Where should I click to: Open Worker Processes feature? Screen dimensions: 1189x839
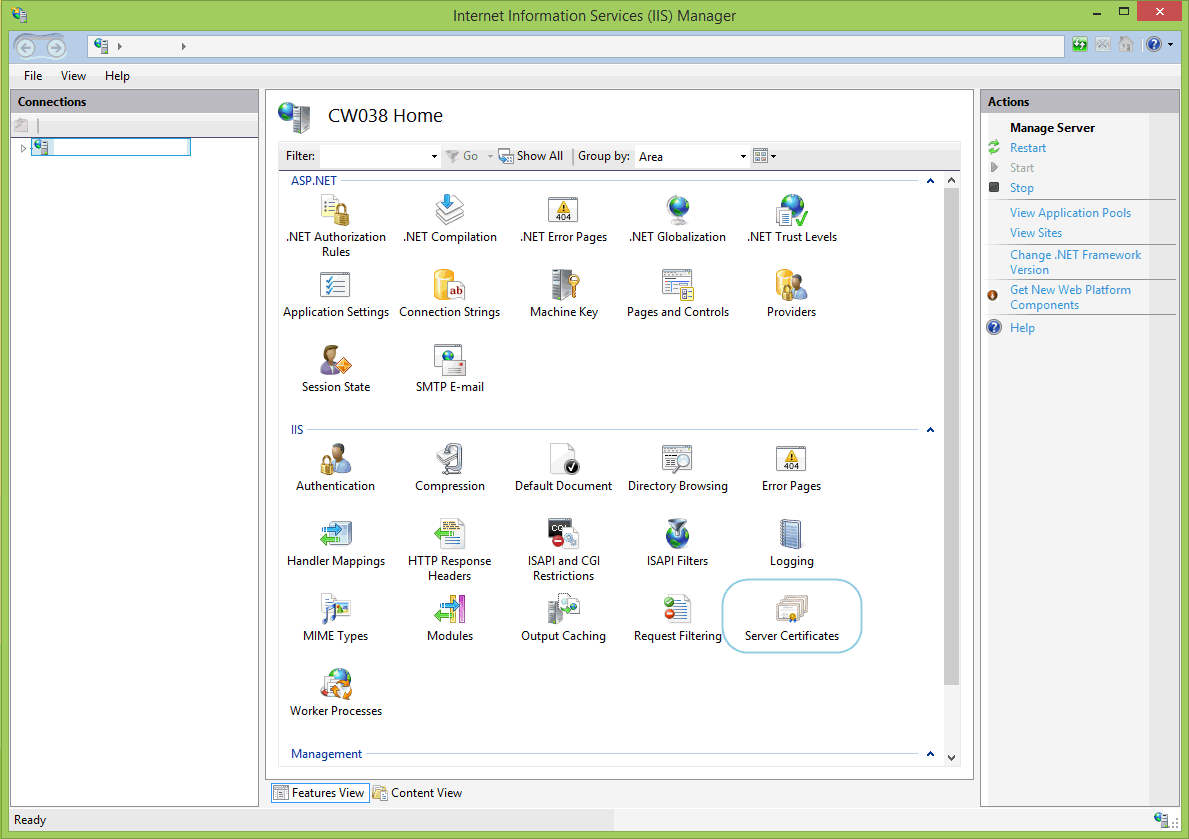[x=335, y=693]
